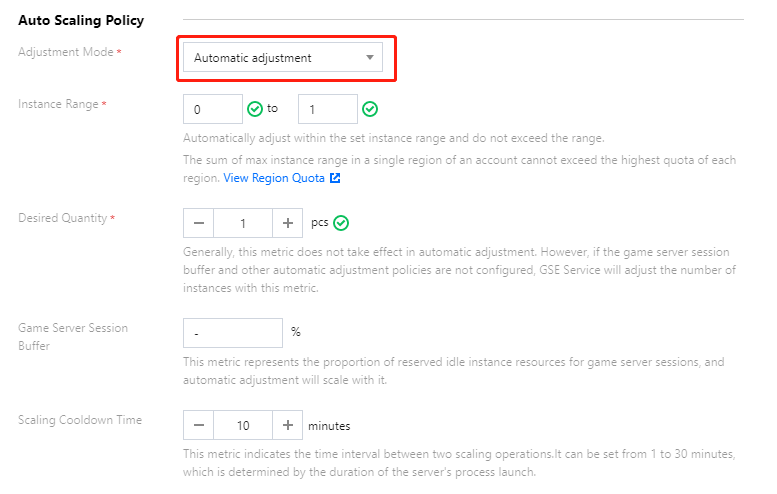777x494 pixels.
Task: Click external link icon beside Region Quota
Action: coord(335,178)
